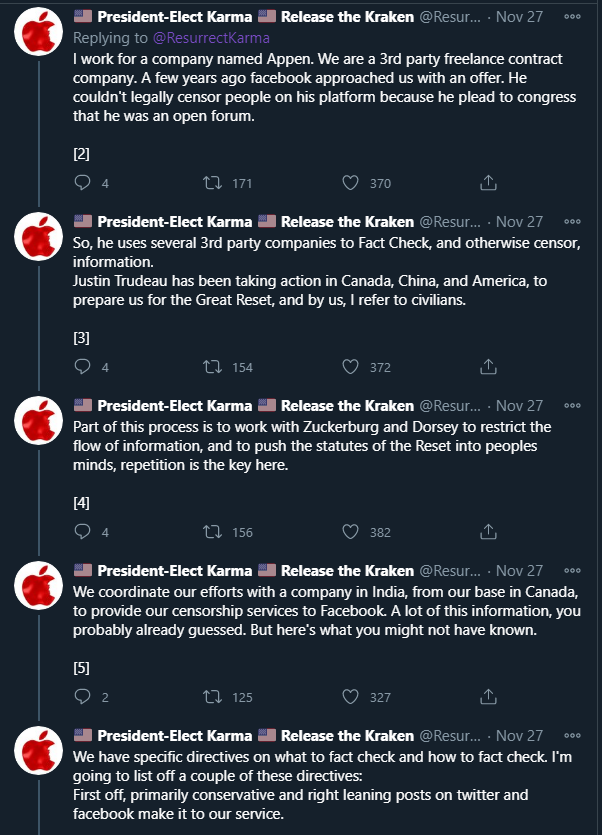Reply to the Zuckerburg and Dorsey tweet
This screenshot has height=835, width=602.
[x=84, y=532]
